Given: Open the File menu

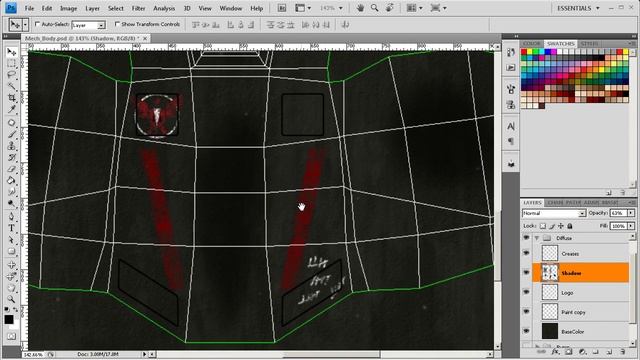Looking at the screenshot, I should tap(29, 8).
